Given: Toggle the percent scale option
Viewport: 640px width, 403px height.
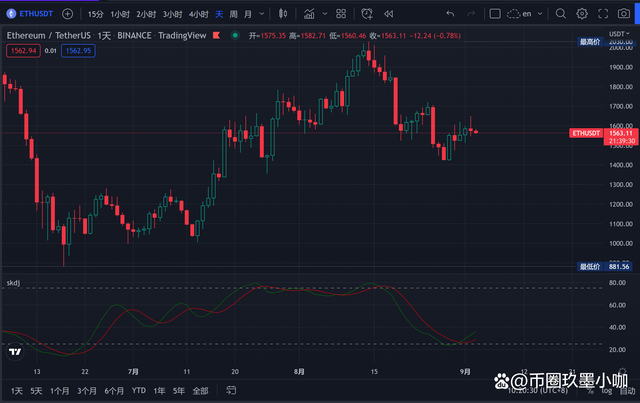Looking at the screenshot, I should click(590, 391).
